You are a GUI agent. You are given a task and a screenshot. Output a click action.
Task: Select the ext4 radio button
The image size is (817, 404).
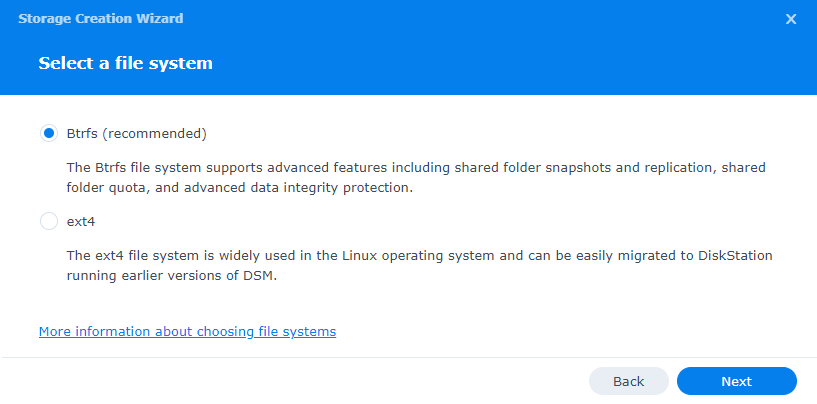(49, 221)
